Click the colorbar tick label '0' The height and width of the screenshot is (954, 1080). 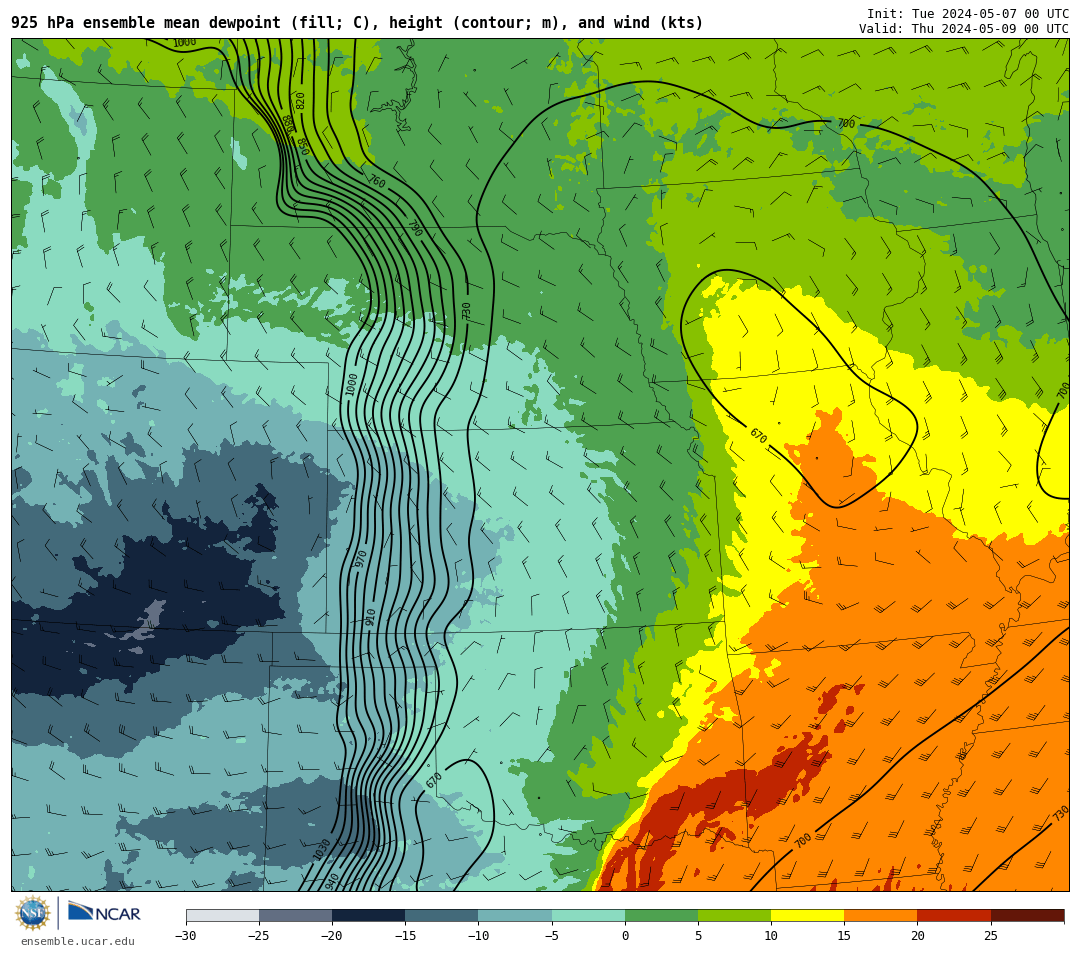[x=625, y=935]
